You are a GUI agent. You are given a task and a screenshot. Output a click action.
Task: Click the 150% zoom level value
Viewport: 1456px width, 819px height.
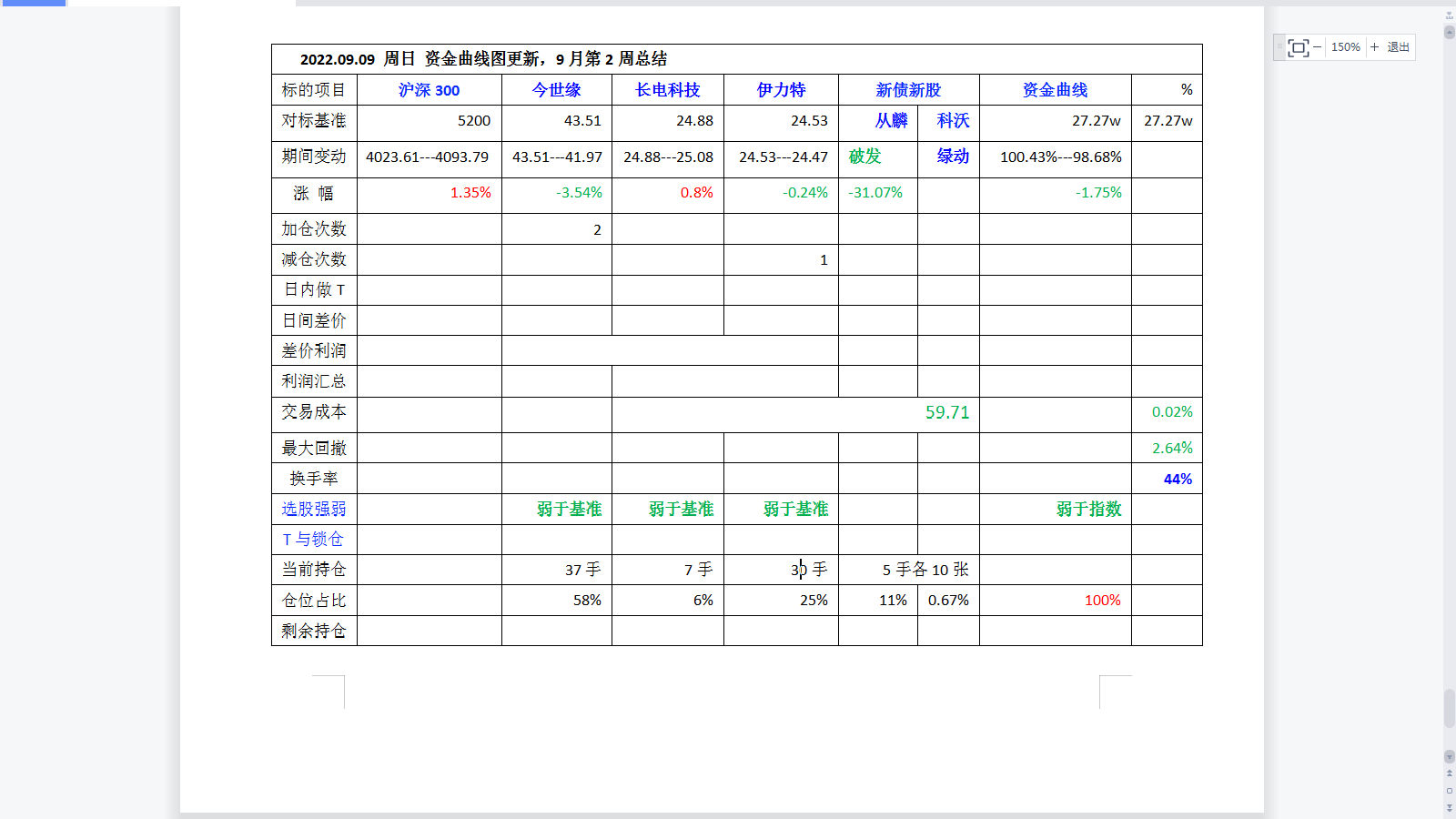(x=1345, y=47)
